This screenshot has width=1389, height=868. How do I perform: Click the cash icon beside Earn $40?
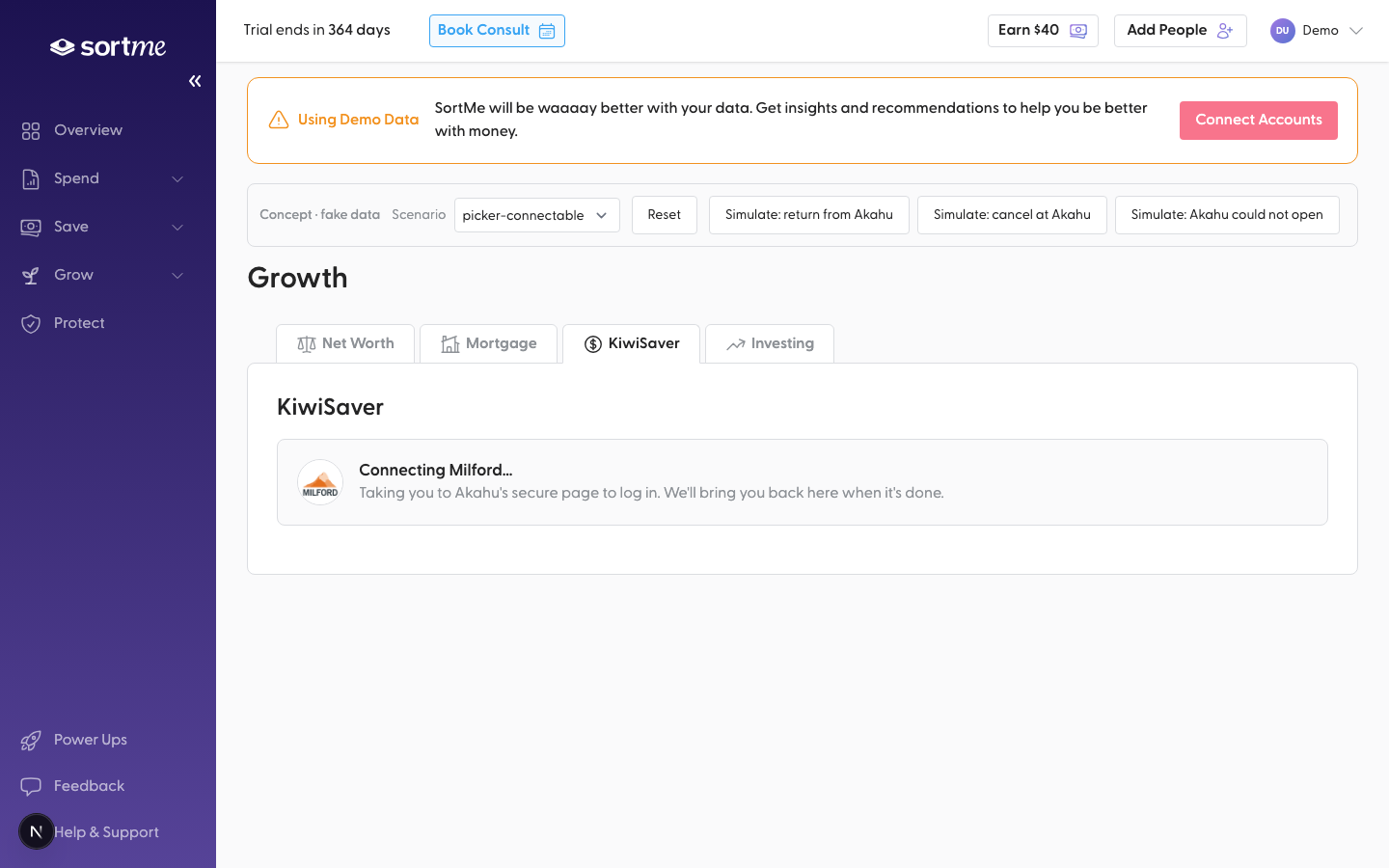click(1078, 31)
